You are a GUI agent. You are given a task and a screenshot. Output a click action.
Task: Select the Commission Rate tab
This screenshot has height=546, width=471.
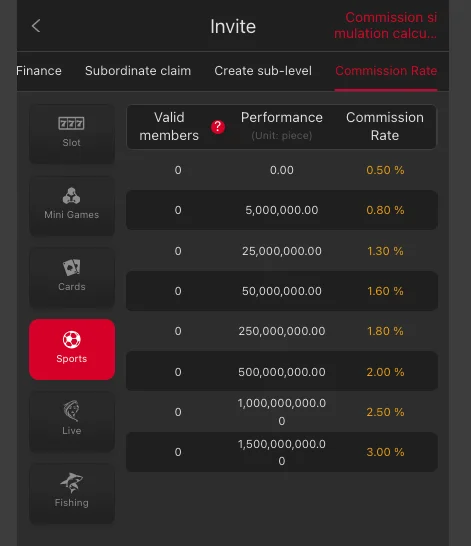click(x=386, y=71)
